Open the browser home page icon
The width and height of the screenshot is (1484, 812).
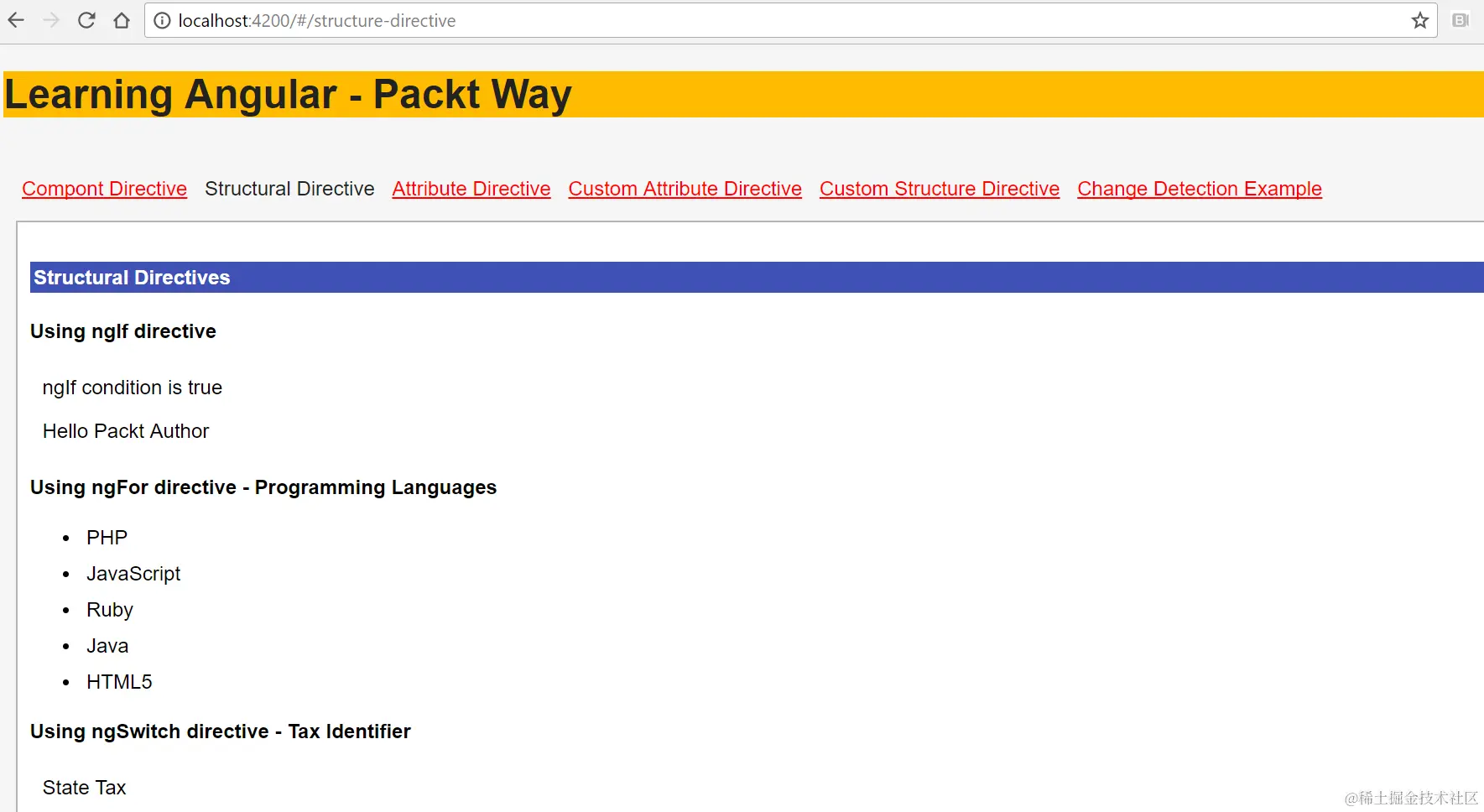pyautogui.click(x=122, y=20)
